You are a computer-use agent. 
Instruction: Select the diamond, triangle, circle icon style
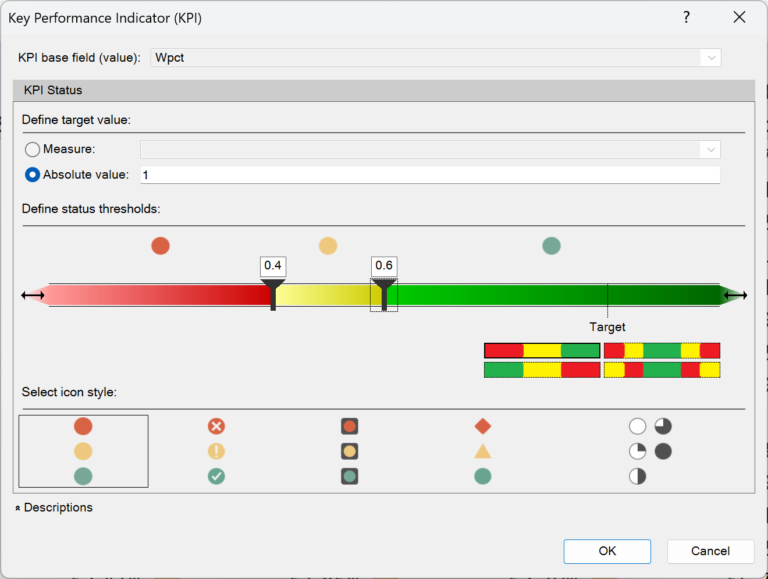click(482, 451)
